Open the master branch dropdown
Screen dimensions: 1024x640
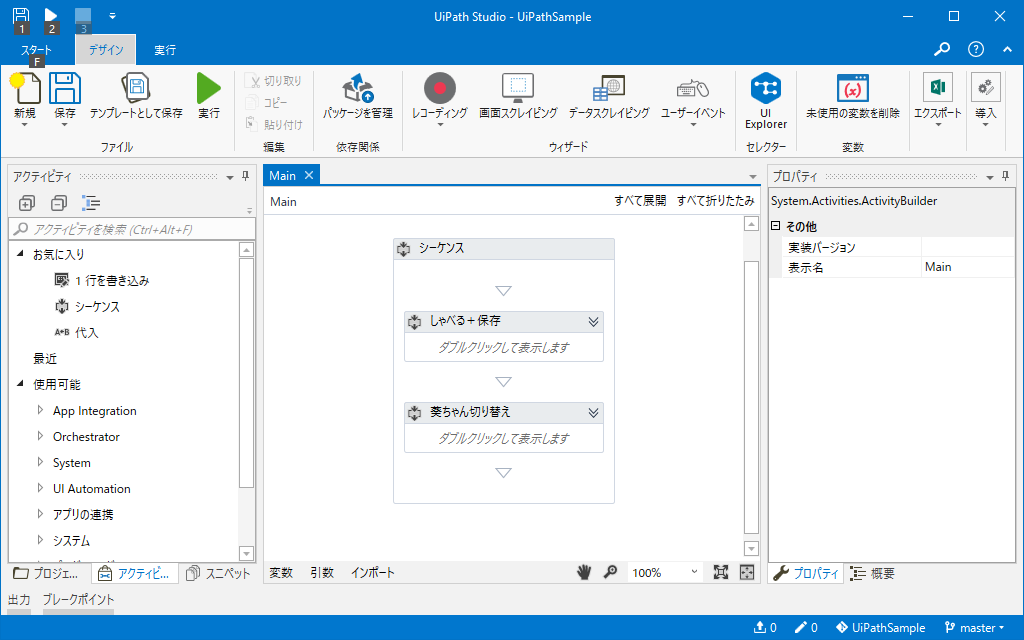point(974,628)
